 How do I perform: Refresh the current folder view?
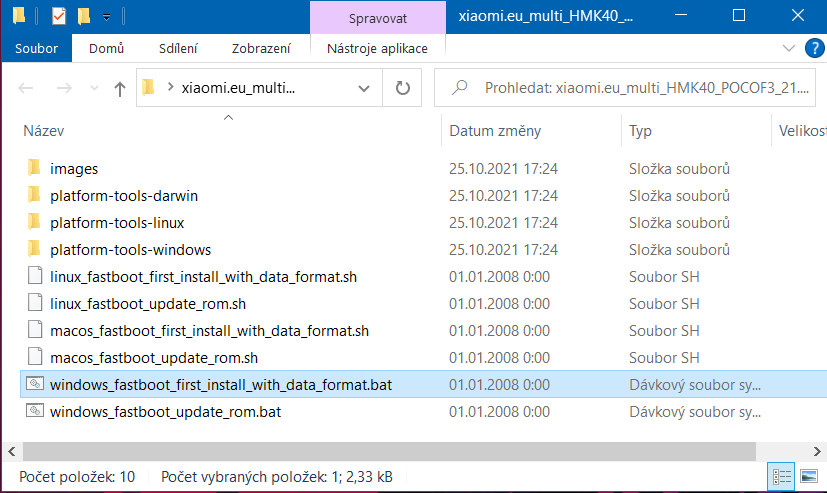pyautogui.click(x=402, y=88)
